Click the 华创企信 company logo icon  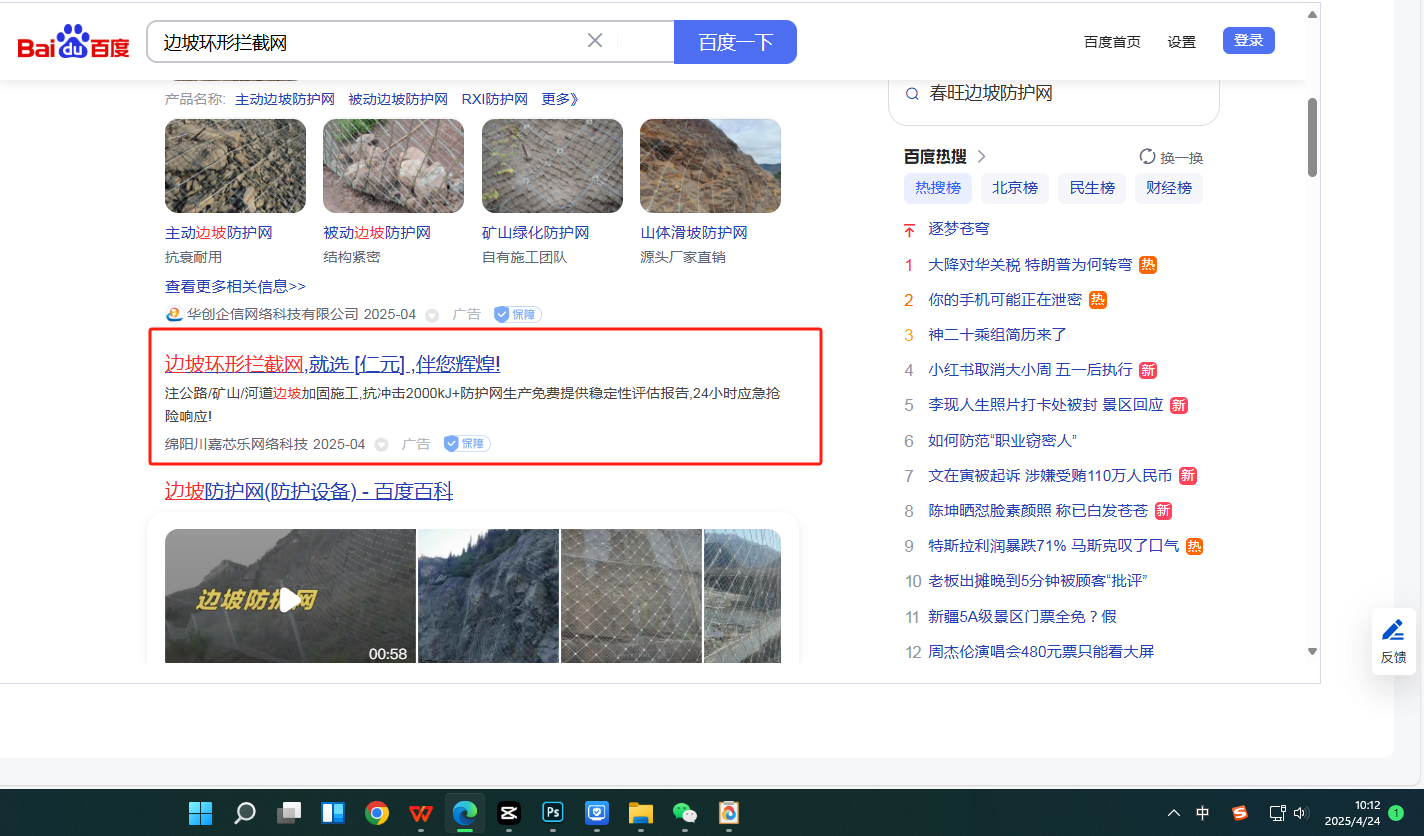click(174, 314)
